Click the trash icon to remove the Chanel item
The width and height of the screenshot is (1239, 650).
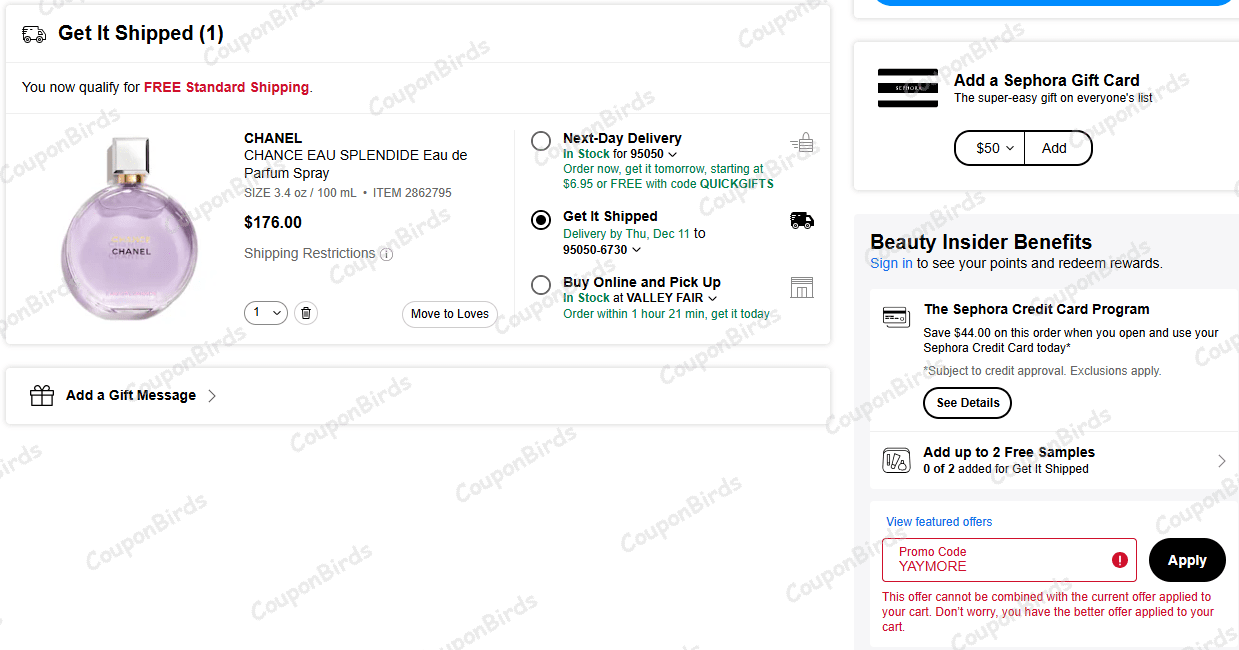pos(306,313)
